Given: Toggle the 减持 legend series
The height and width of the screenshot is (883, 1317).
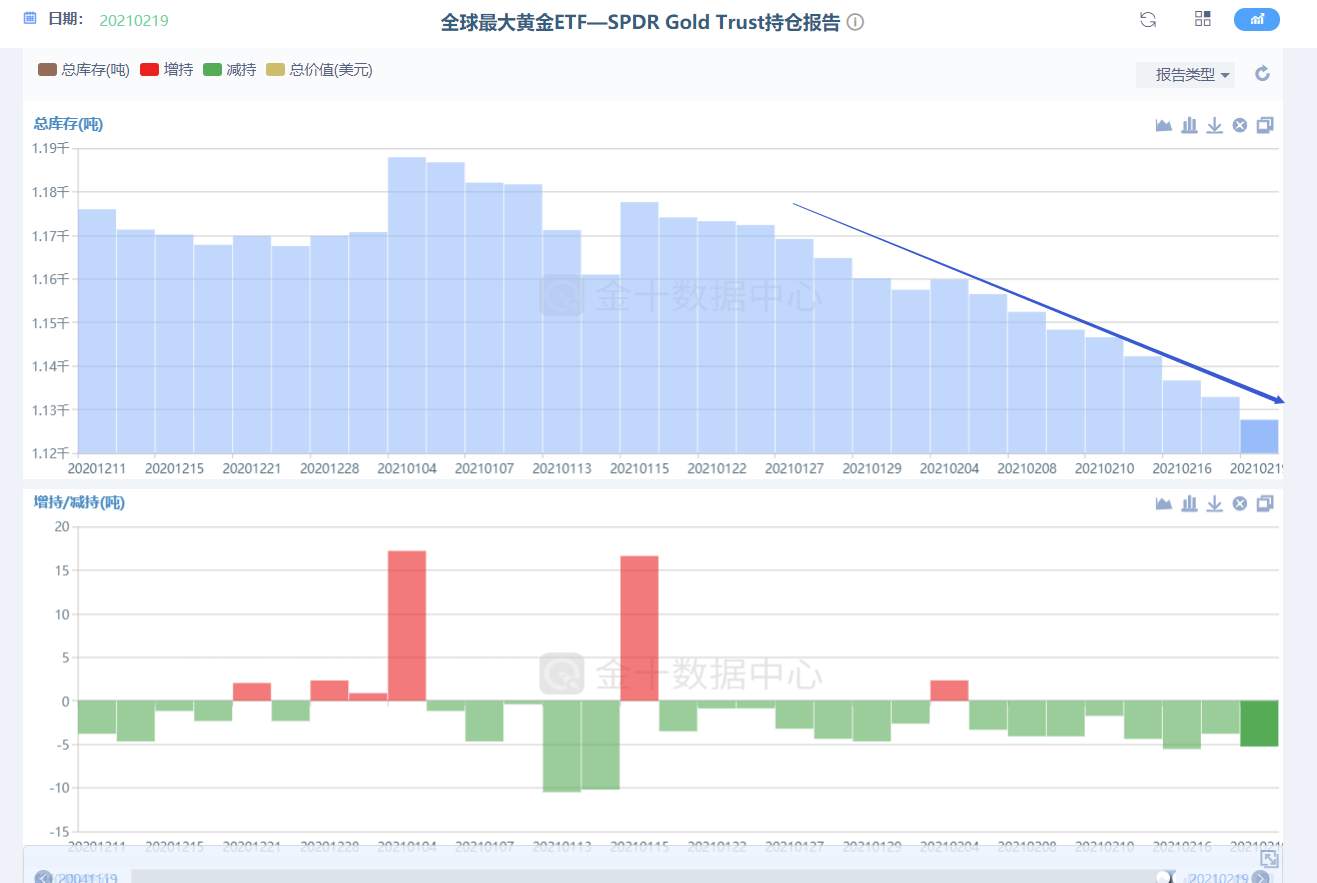Looking at the screenshot, I should point(229,70).
